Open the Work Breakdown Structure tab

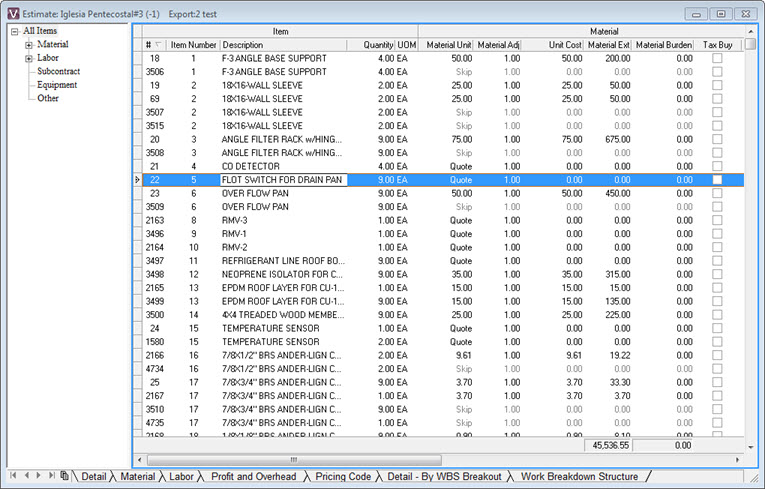(x=579, y=476)
